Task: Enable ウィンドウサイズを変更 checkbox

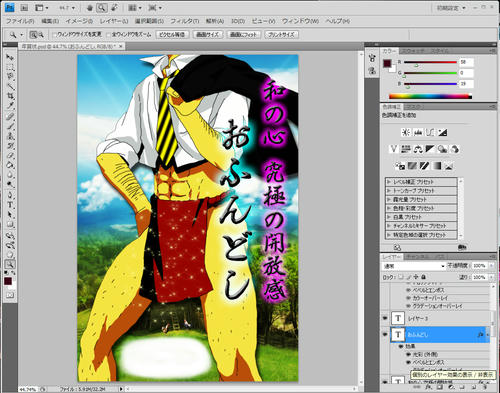Action: [x=55, y=34]
